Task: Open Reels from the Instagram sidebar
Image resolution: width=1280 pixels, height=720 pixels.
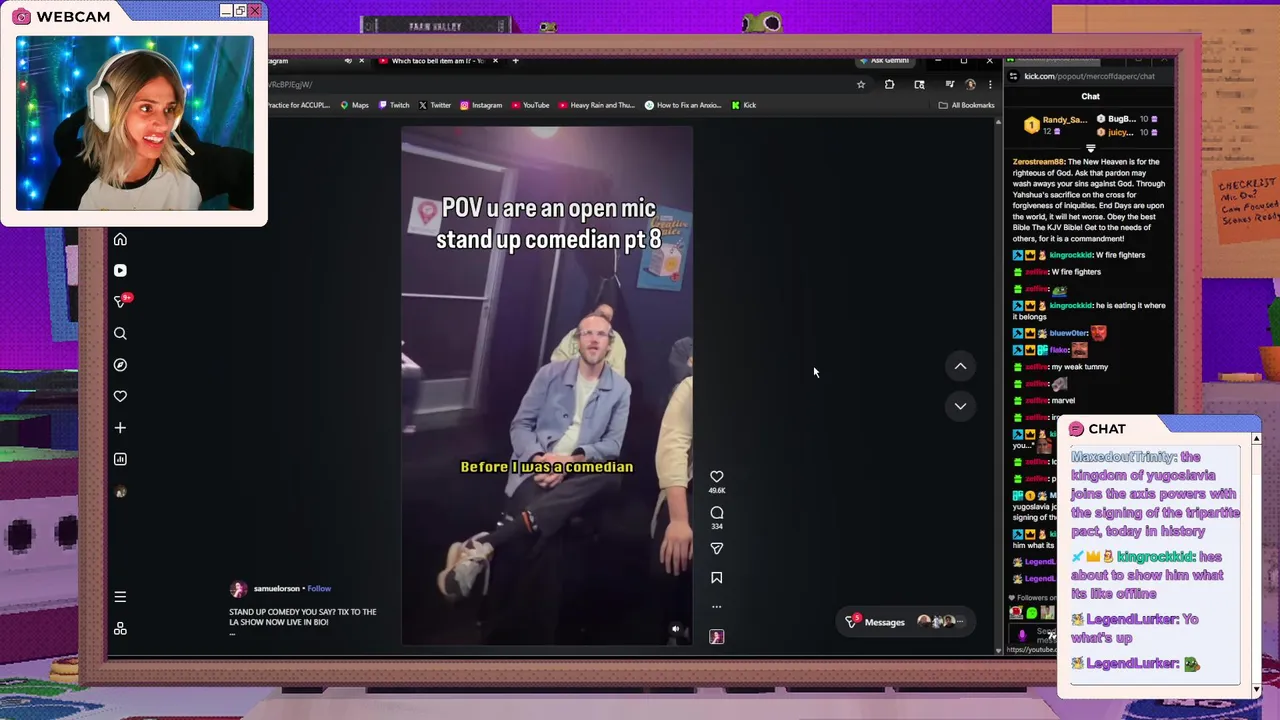Action: [120, 270]
